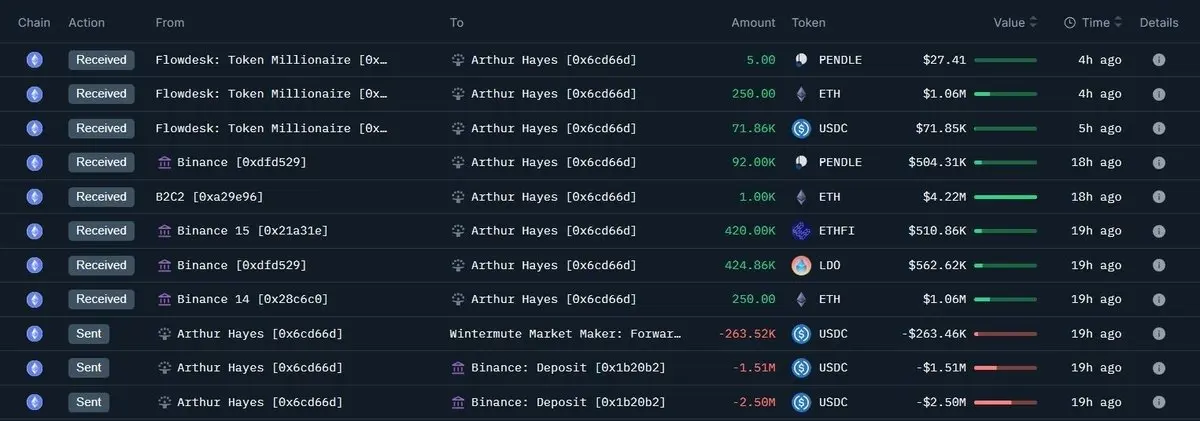Open Arthur Hayes sender link in the -2.50M row
The image size is (1200, 421).
[259, 402]
